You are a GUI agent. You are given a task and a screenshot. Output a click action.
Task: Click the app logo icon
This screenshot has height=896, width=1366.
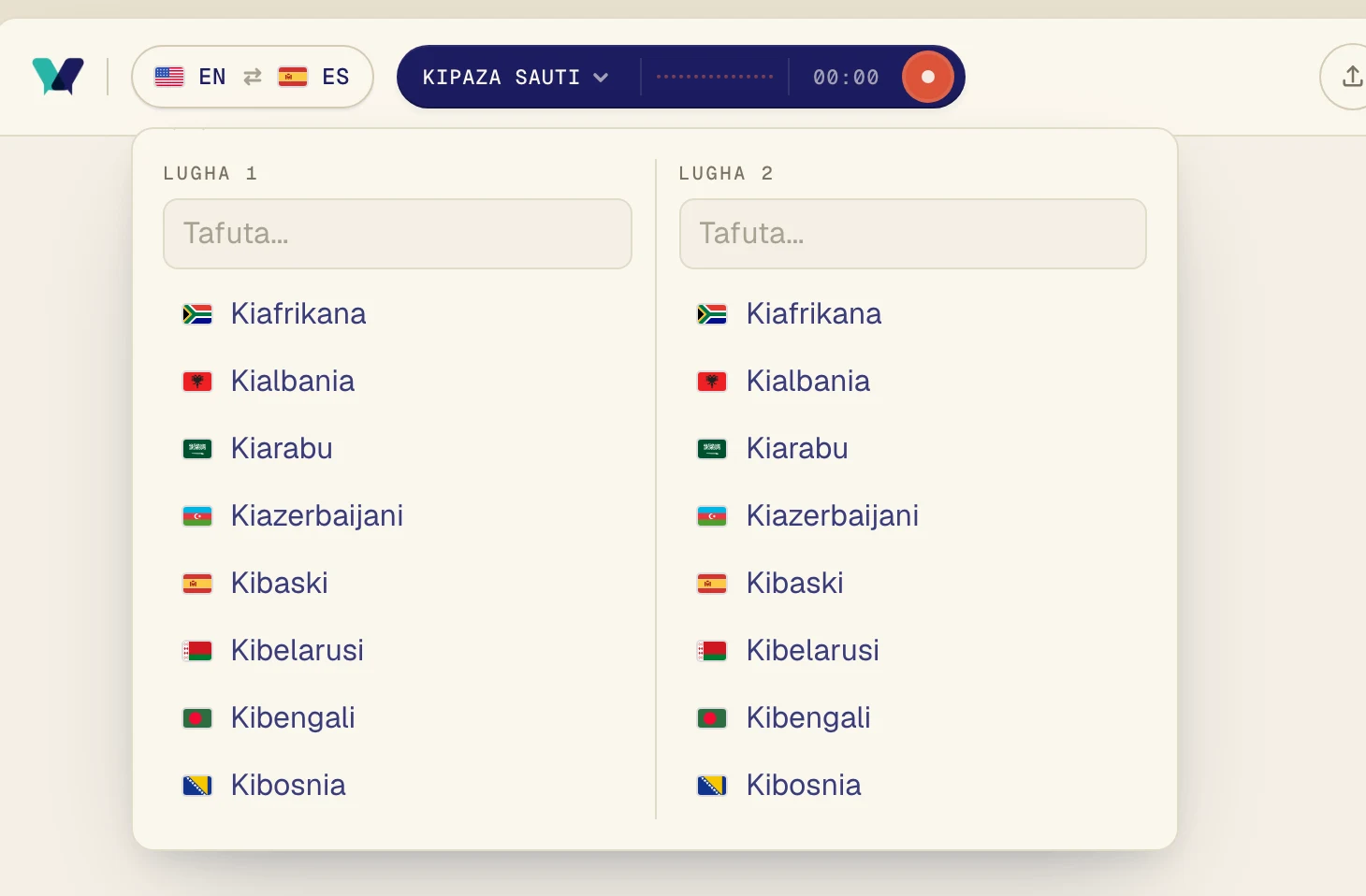[58, 77]
